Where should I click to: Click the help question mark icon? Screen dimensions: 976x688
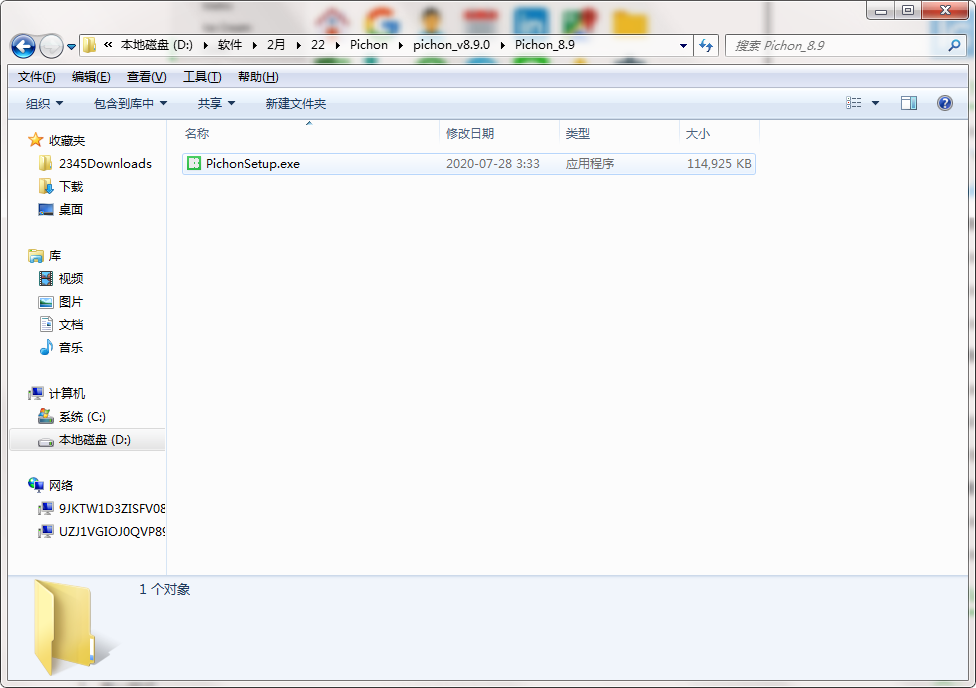[944, 103]
